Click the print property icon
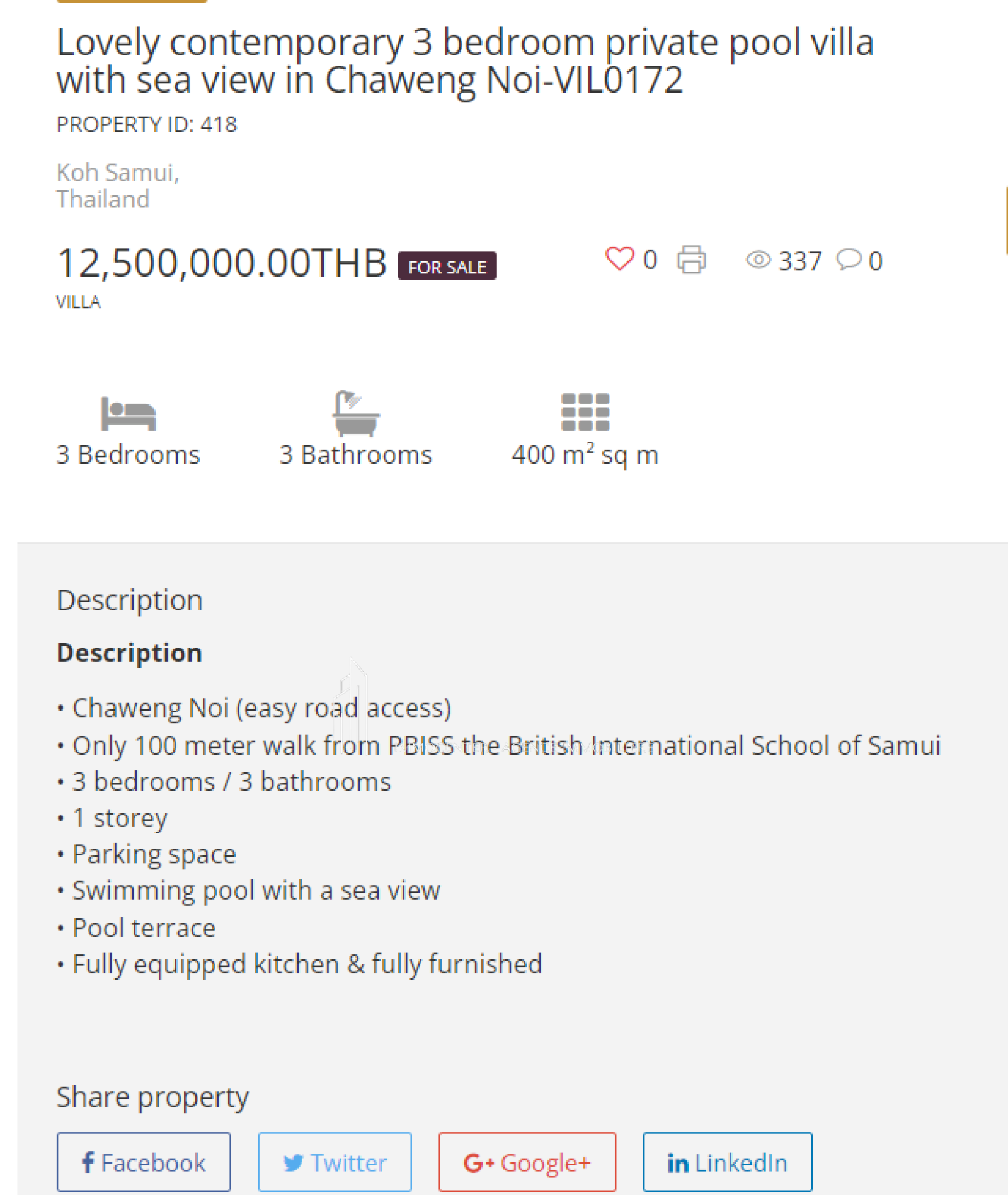Image resolution: width=1008 pixels, height=1195 pixels. 691,260
